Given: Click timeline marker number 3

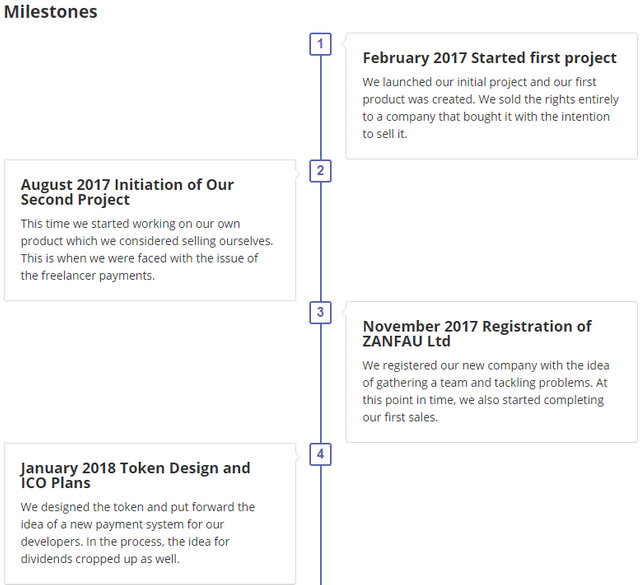Looking at the screenshot, I should point(320,312).
